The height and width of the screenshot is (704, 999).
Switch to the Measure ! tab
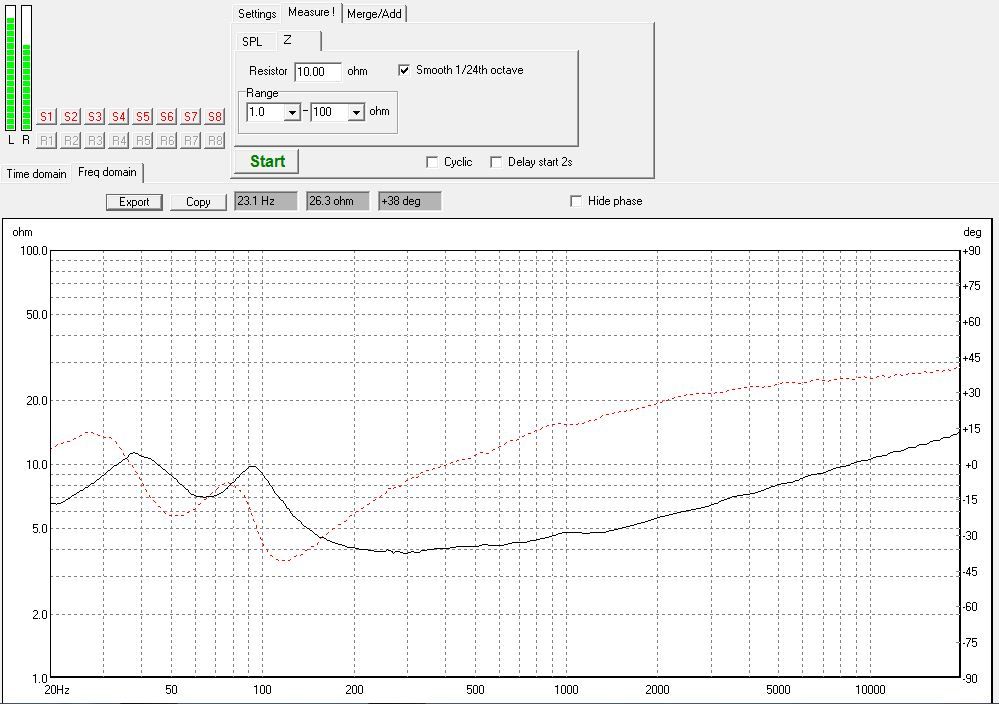point(312,13)
